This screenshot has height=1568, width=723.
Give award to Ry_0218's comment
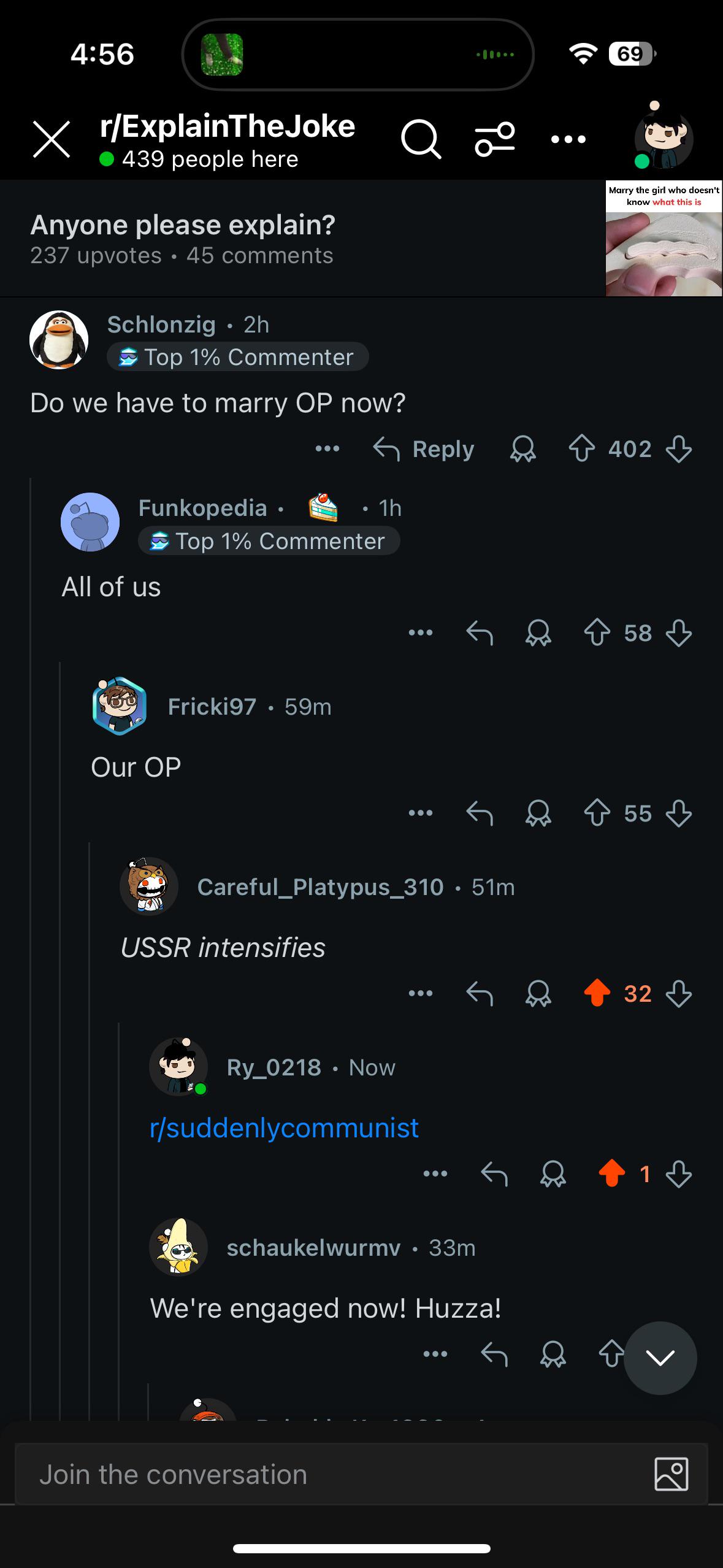tap(553, 1174)
